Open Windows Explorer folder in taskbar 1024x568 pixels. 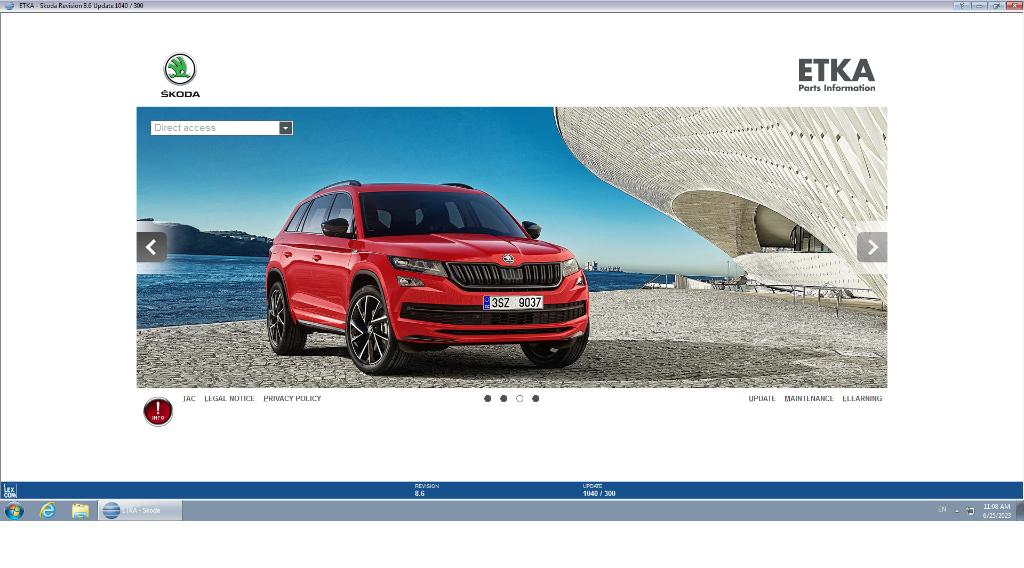point(80,510)
